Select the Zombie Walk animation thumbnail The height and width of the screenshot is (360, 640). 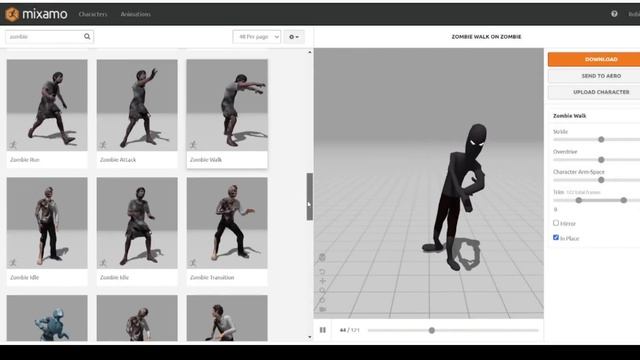tap(227, 105)
